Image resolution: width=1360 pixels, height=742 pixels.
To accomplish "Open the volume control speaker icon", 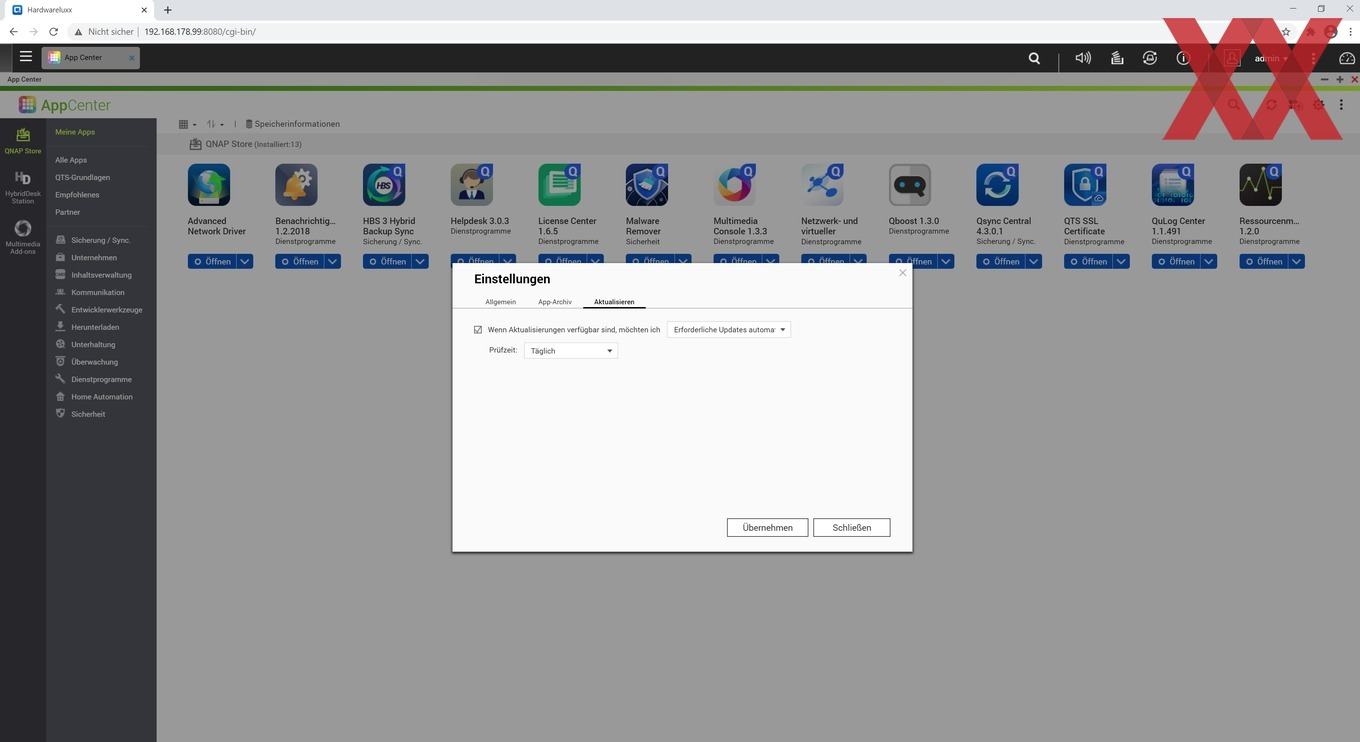I will pos(1083,58).
